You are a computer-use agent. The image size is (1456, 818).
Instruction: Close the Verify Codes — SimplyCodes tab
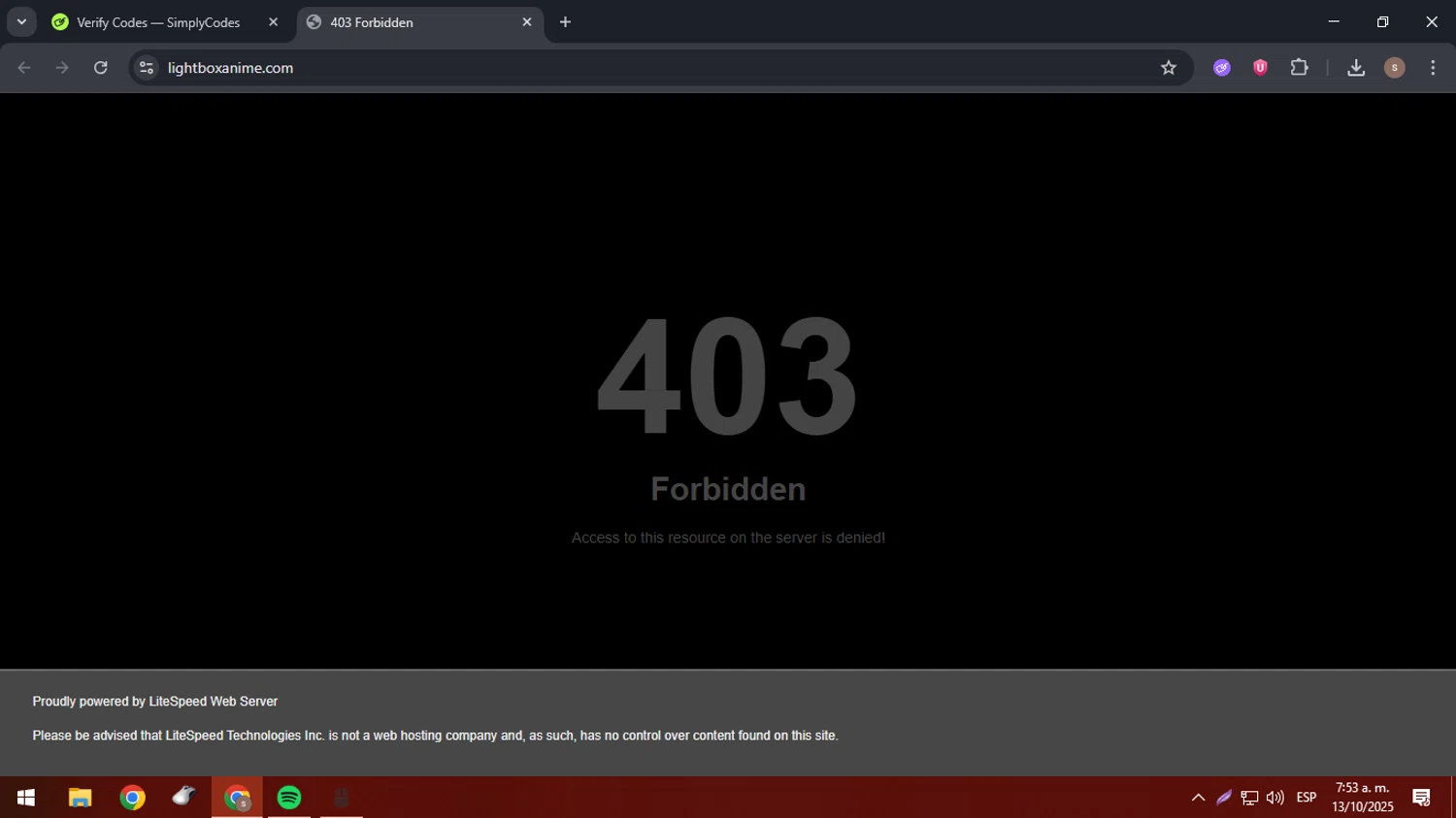point(273,22)
